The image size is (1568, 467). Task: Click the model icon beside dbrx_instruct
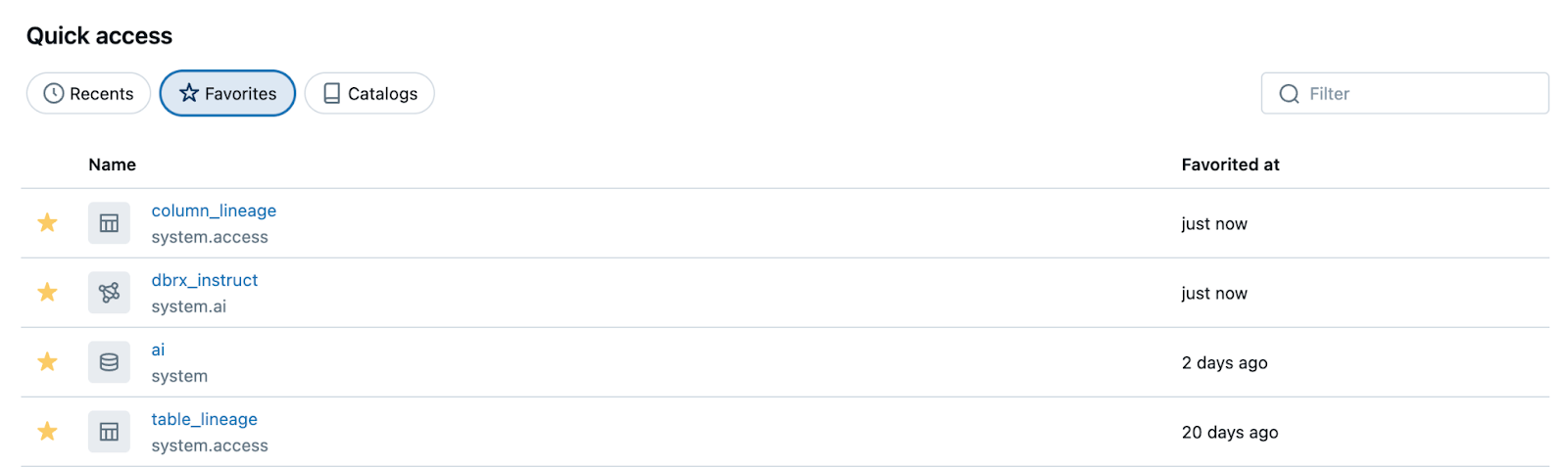[x=109, y=293]
